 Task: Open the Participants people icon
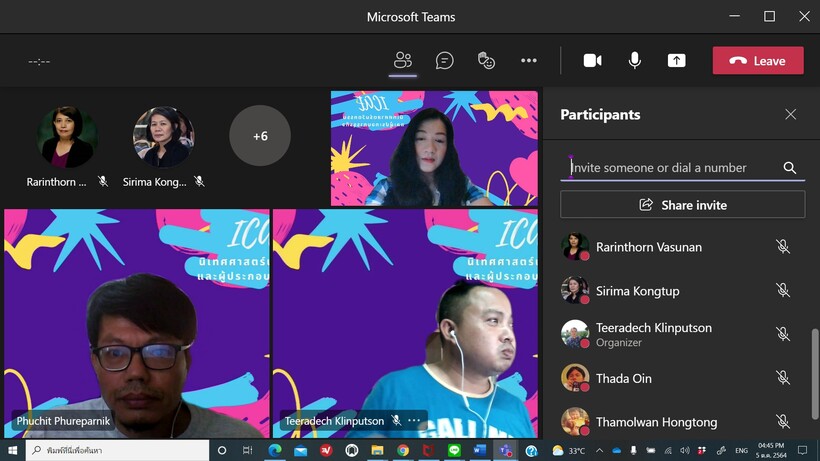pos(403,60)
